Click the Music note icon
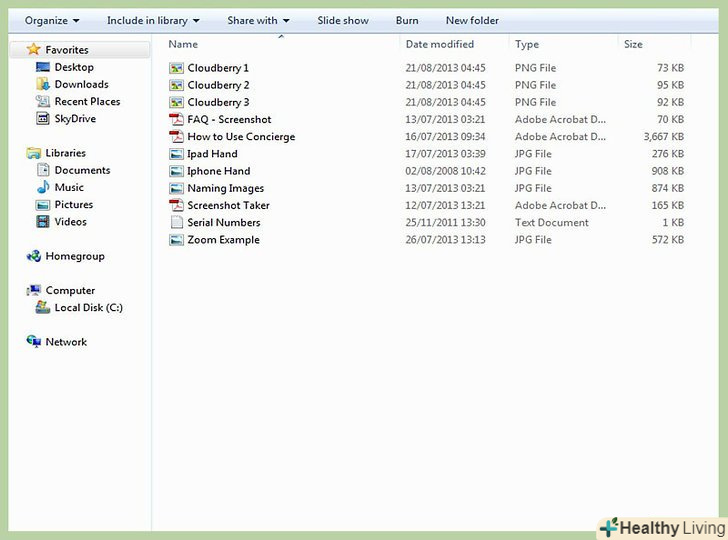Viewport: 728px width, 540px height. (43, 187)
